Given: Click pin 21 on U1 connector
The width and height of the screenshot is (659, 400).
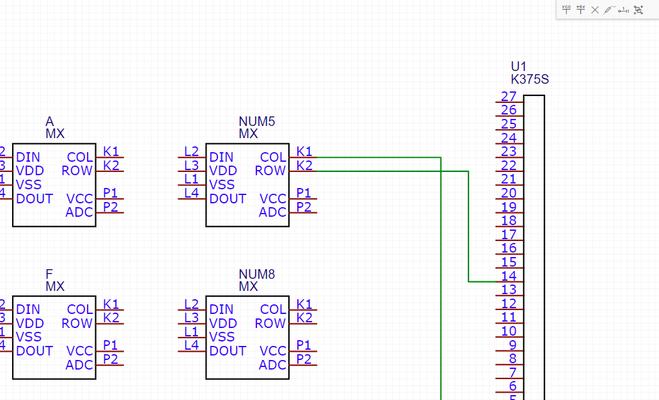Looking at the screenshot, I should coord(509,181).
